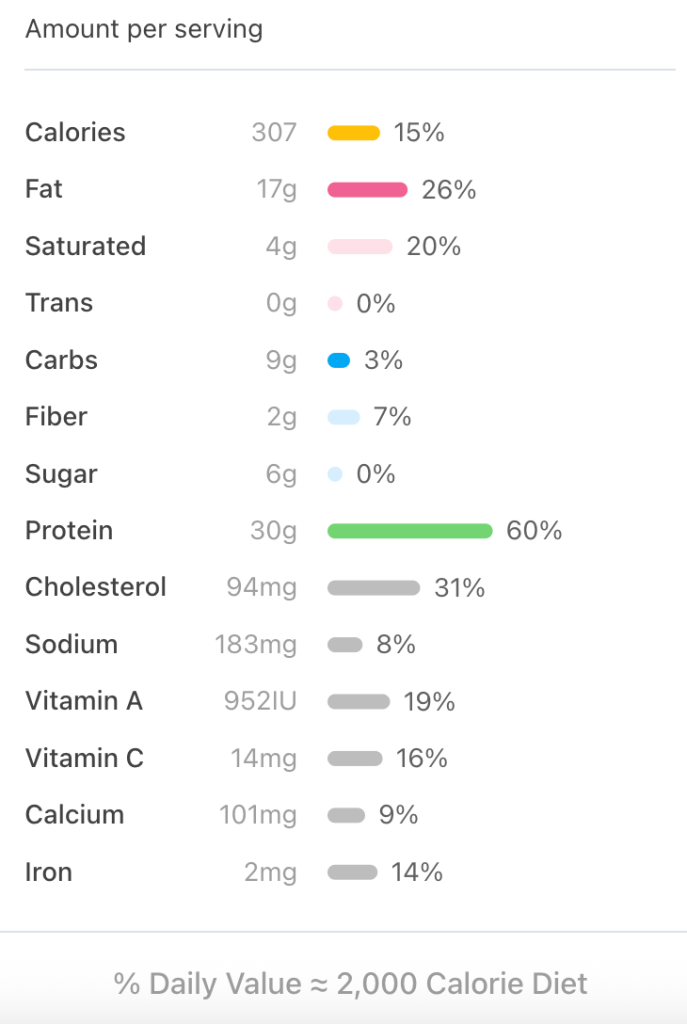Click the Iron row label
The image size is (687, 1024).
click(48, 872)
